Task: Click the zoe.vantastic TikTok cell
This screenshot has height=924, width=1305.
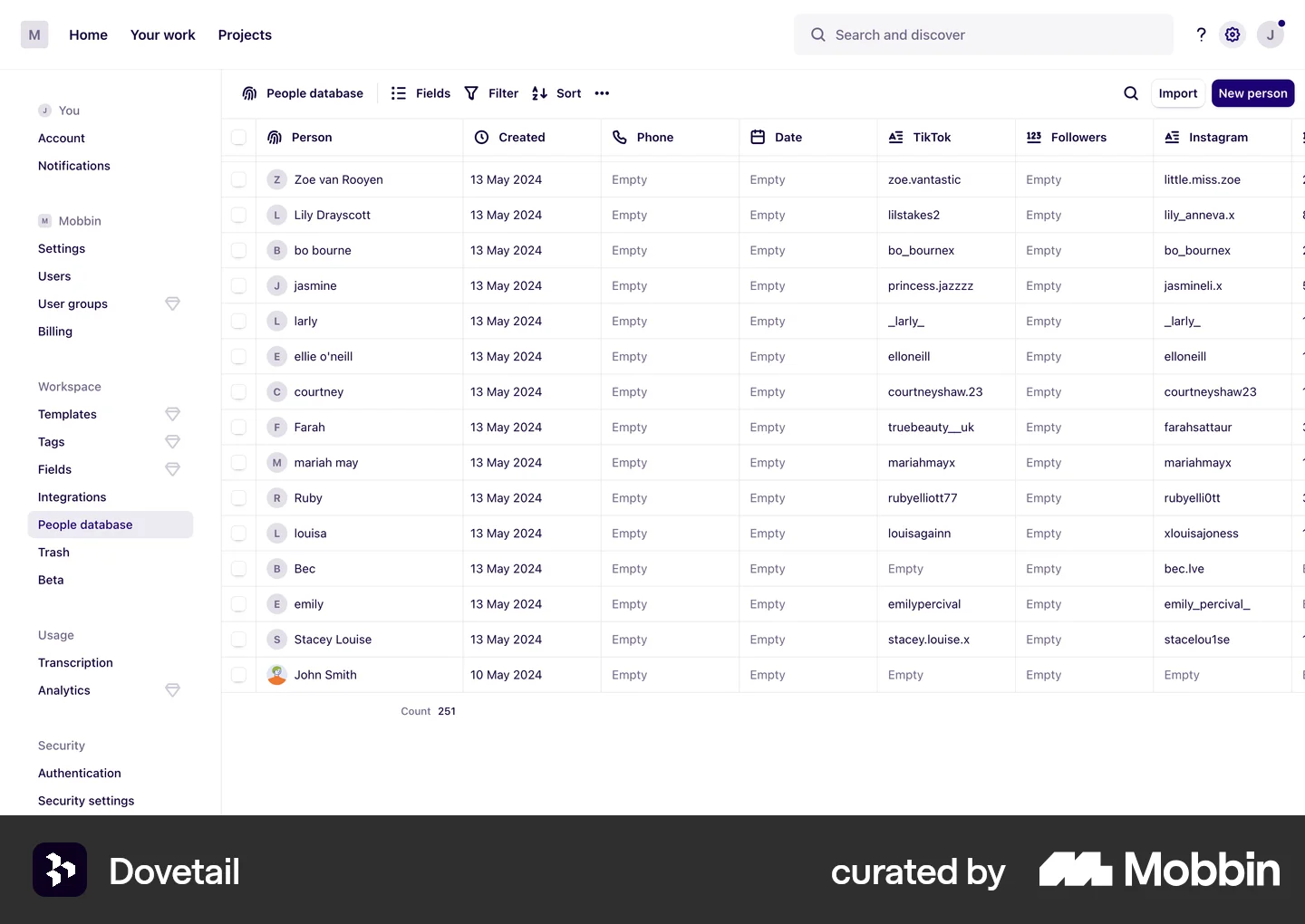Action: [946, 179]
